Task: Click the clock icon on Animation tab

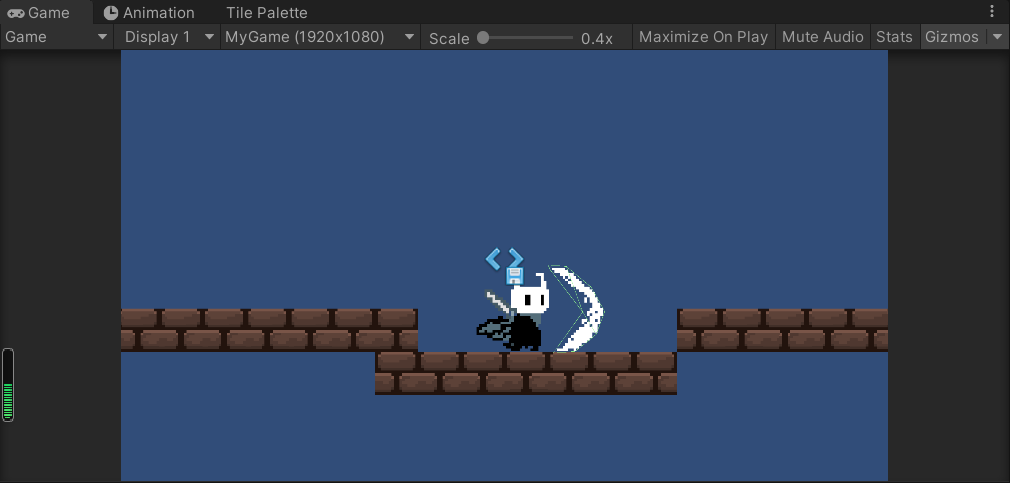Action: pos(111,13)
